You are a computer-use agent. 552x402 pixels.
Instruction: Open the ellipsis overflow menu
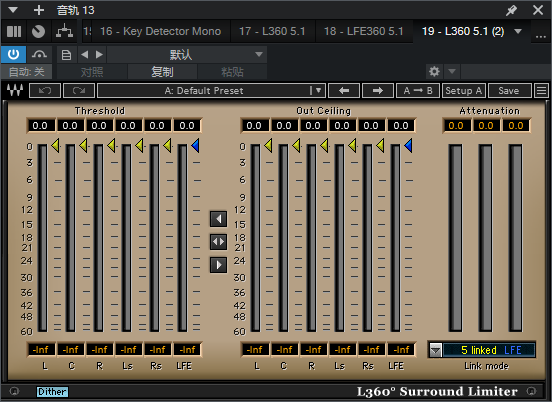point(541,36)
